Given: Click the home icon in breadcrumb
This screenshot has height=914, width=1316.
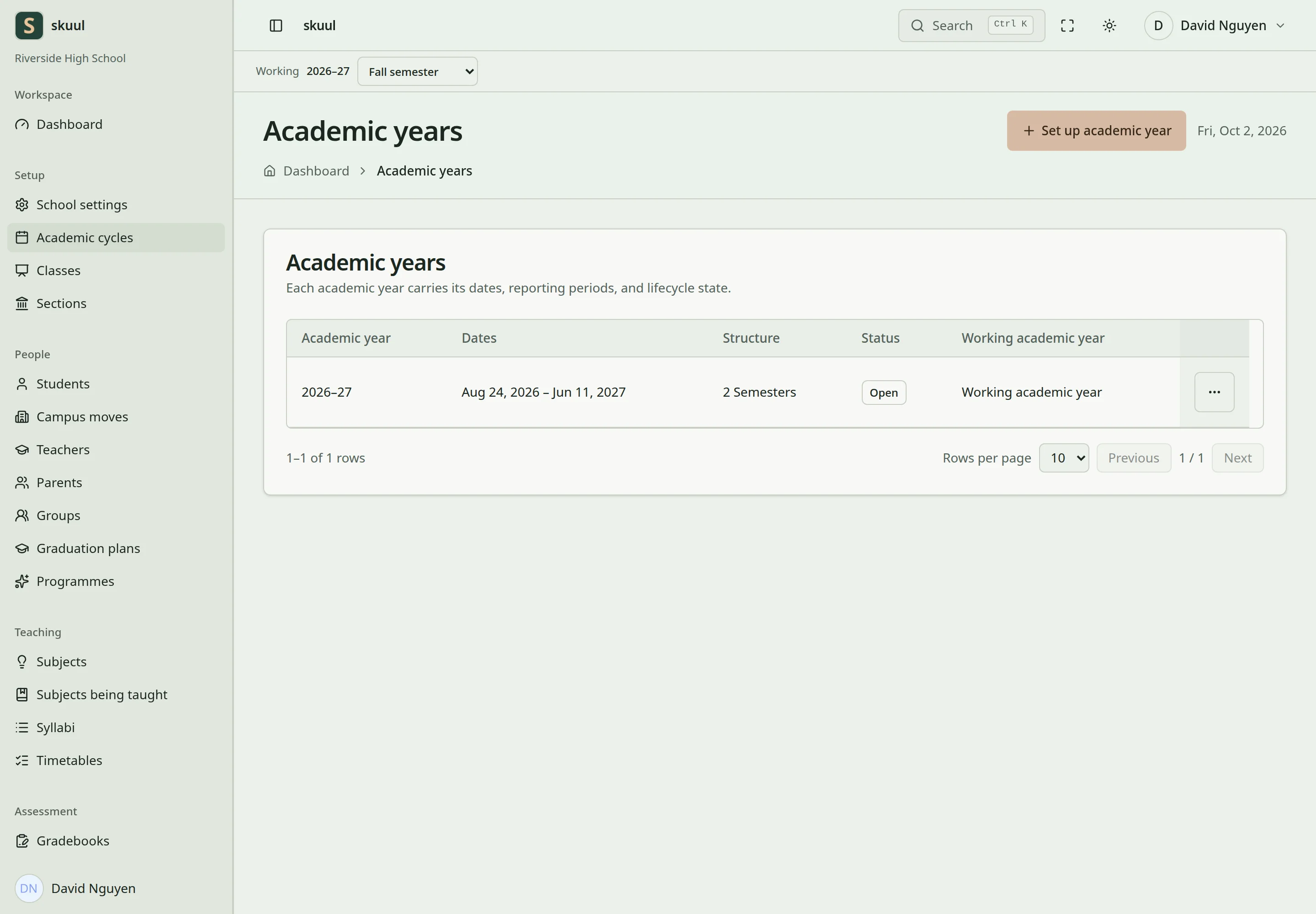Looking at the screenshot, I should [x=270, y=170].
